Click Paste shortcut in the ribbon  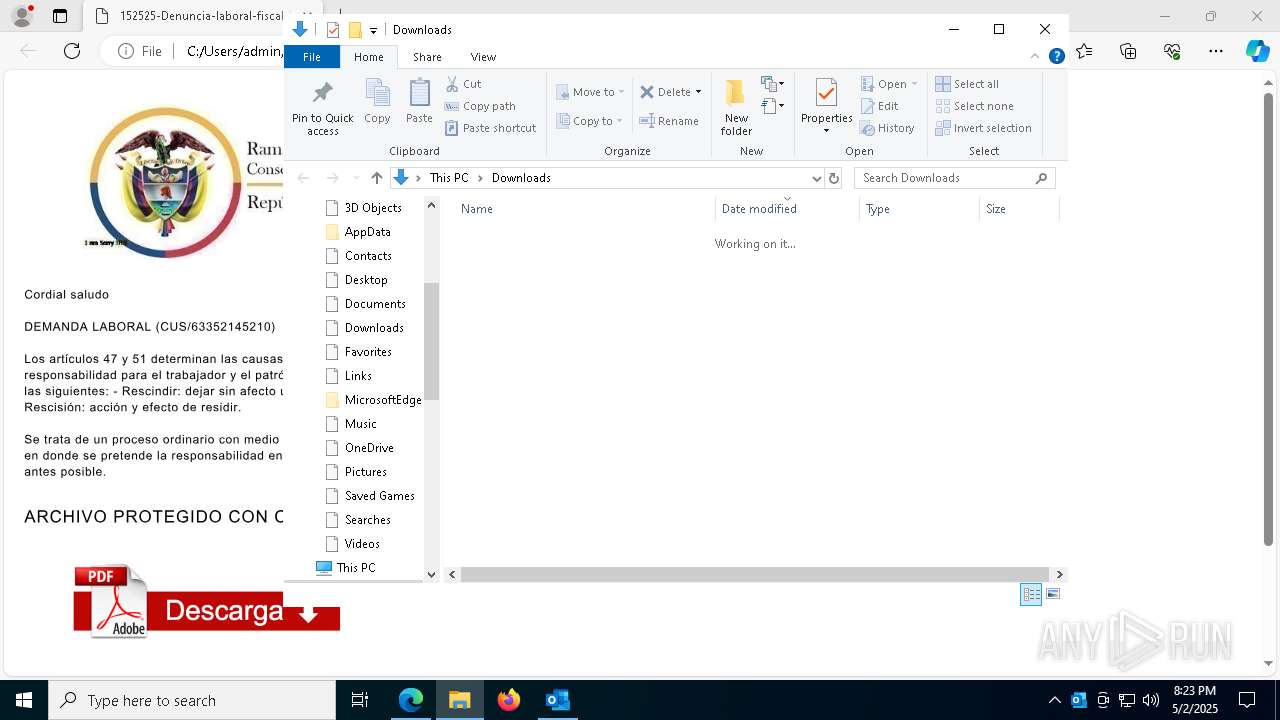490,128
